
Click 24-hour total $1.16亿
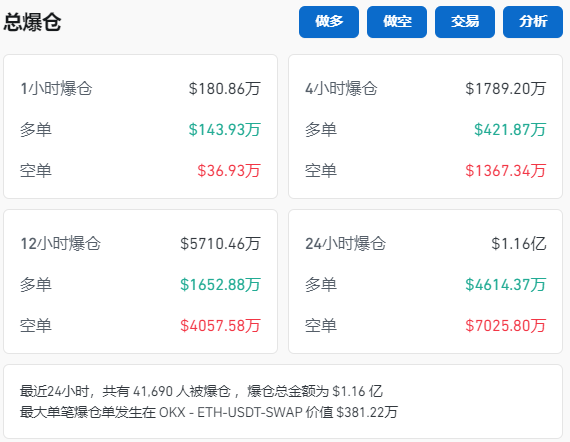click(x=519, y=244)
